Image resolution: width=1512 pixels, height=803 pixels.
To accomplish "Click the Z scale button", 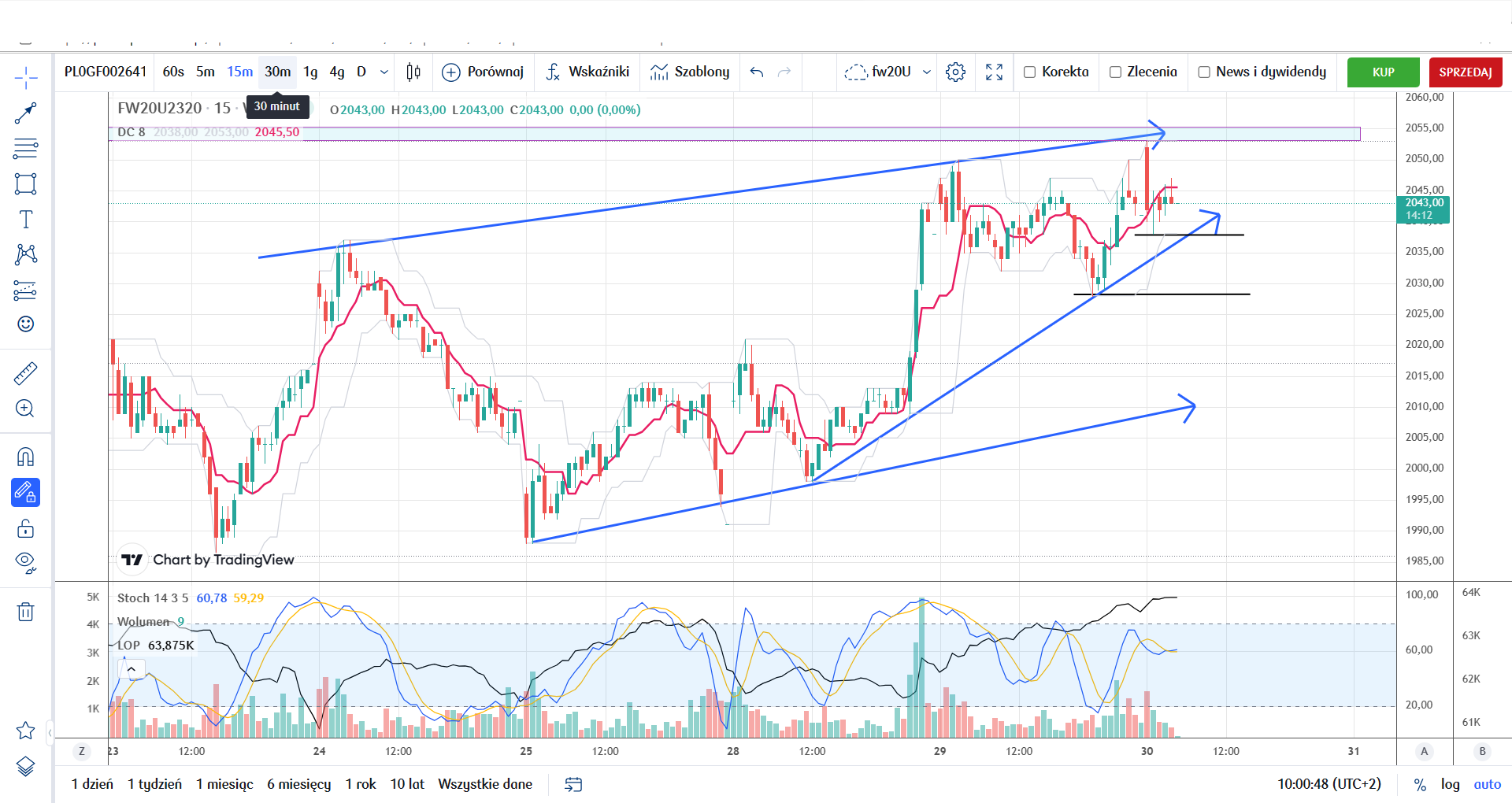I will 82,751.
